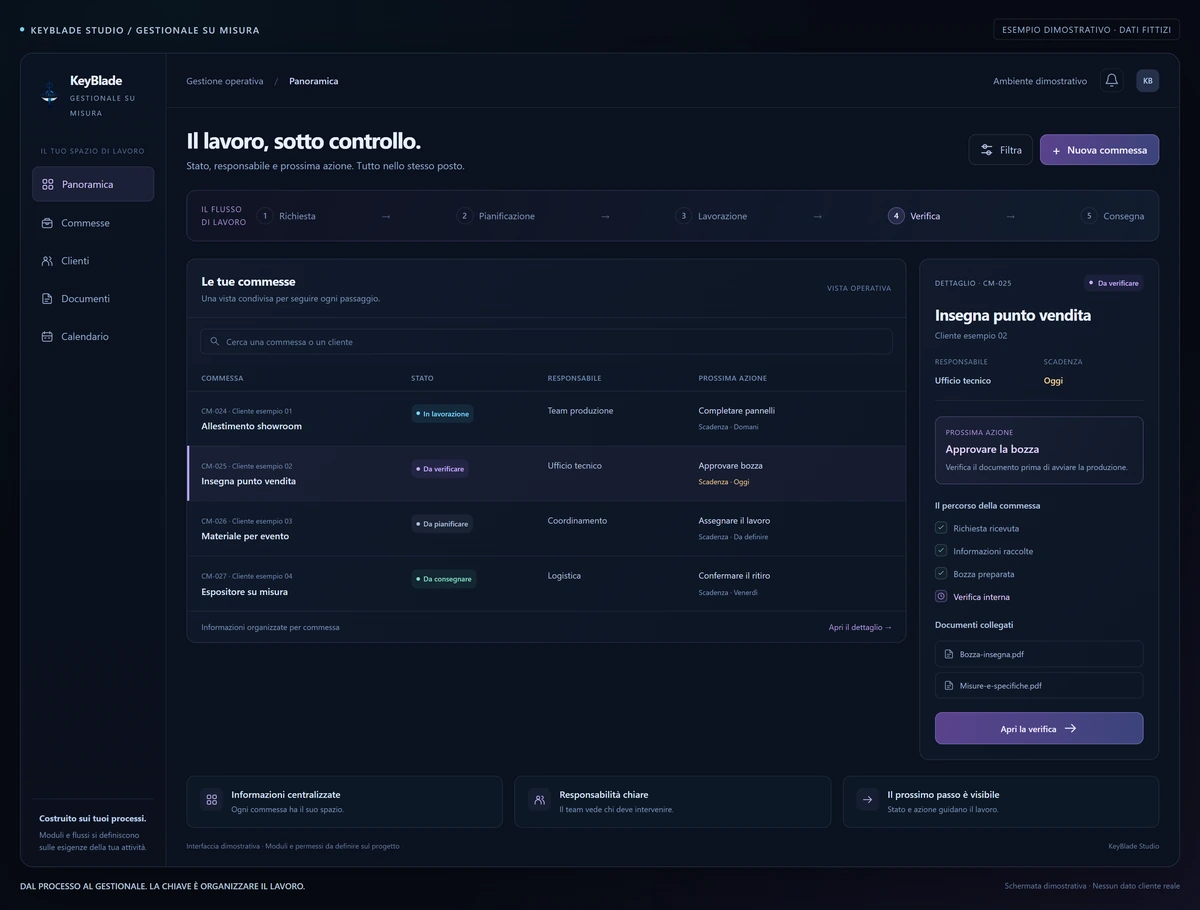Open the KB user avatar

click(x=1148, y=81)
